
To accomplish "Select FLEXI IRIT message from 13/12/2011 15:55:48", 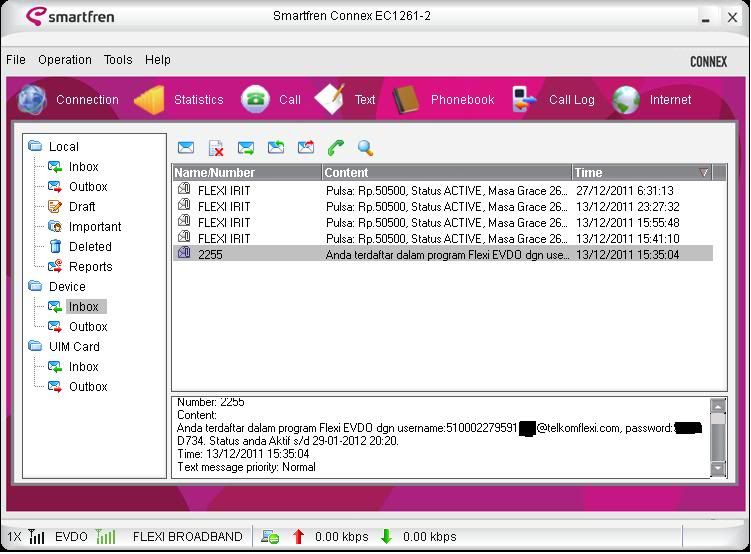I will [x=443, y=223].
